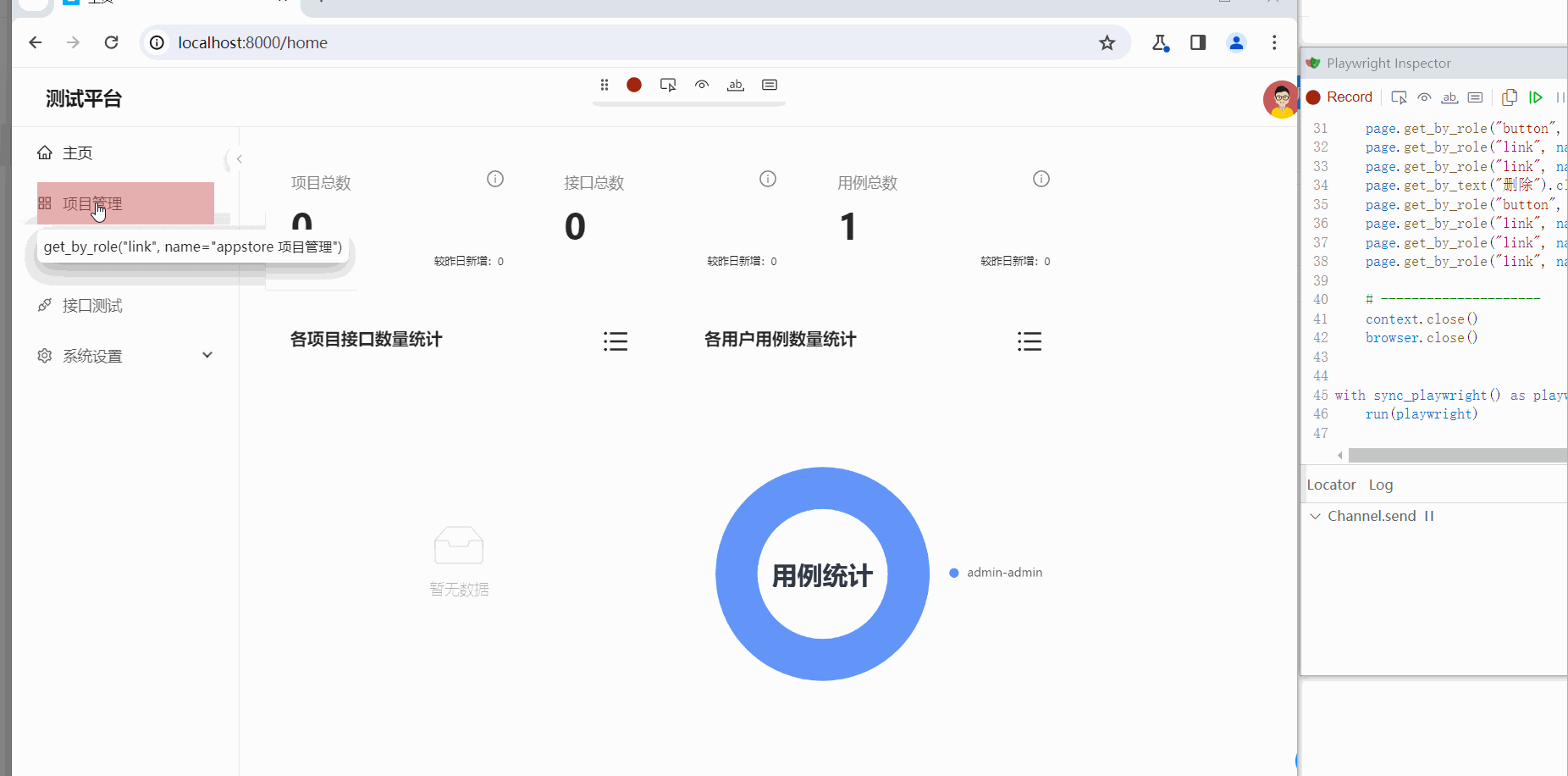Select Assert text 'ab' in overlay toolbar
Viewport: 1568px width, 776px height.
click(x=736, y=85)
